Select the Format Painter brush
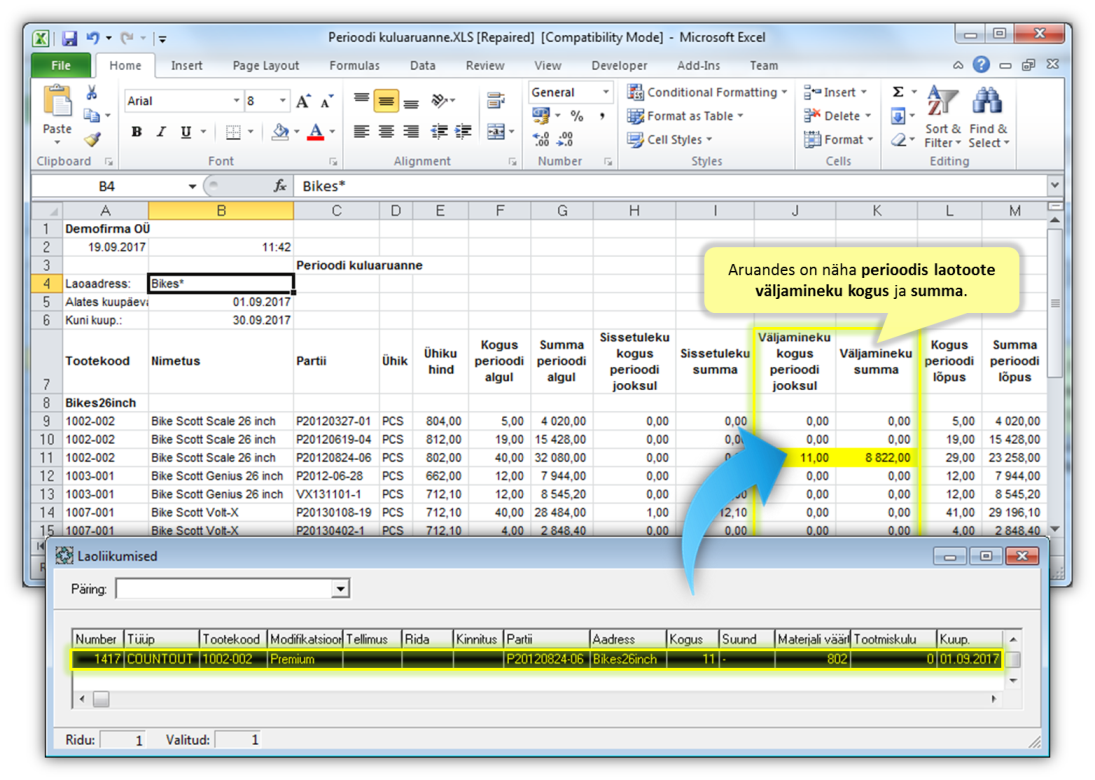 coord(91,140)
